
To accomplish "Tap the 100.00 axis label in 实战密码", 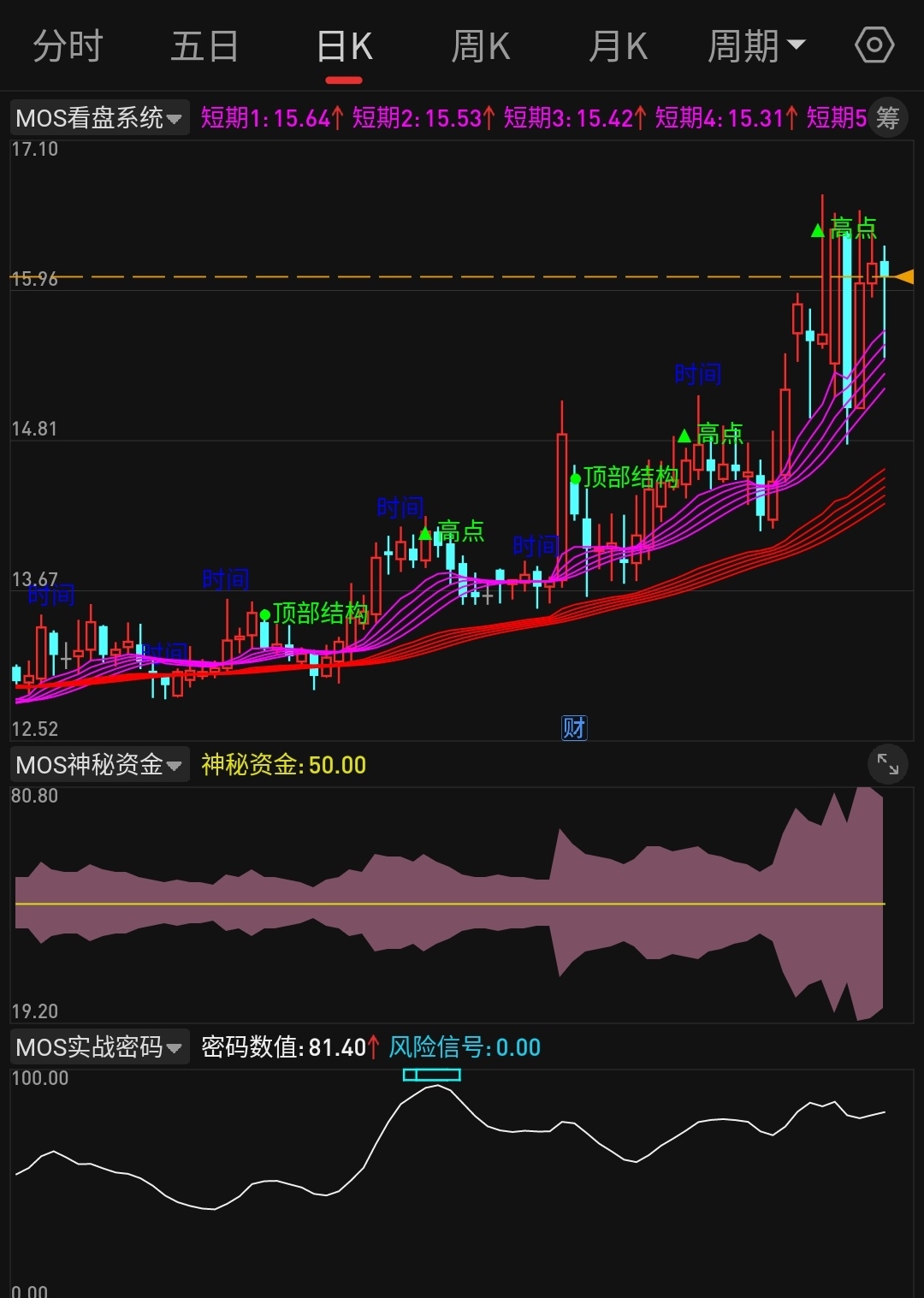I will [x=39, y=1078].
